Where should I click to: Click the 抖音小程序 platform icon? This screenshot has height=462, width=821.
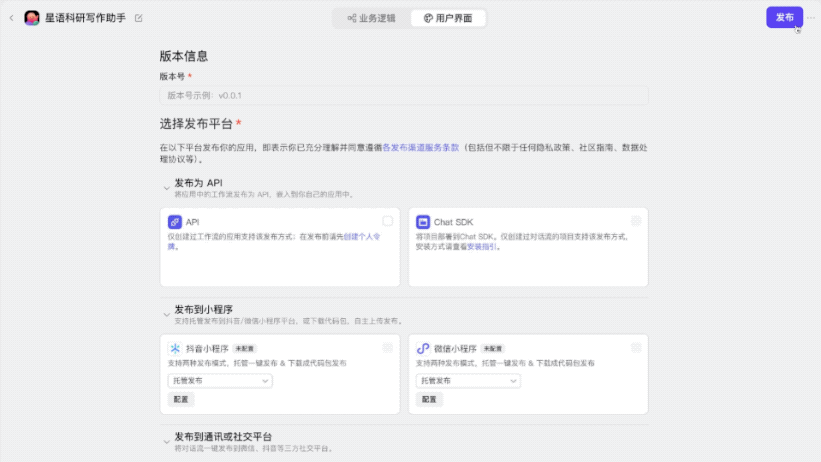[x=175, y=348]
